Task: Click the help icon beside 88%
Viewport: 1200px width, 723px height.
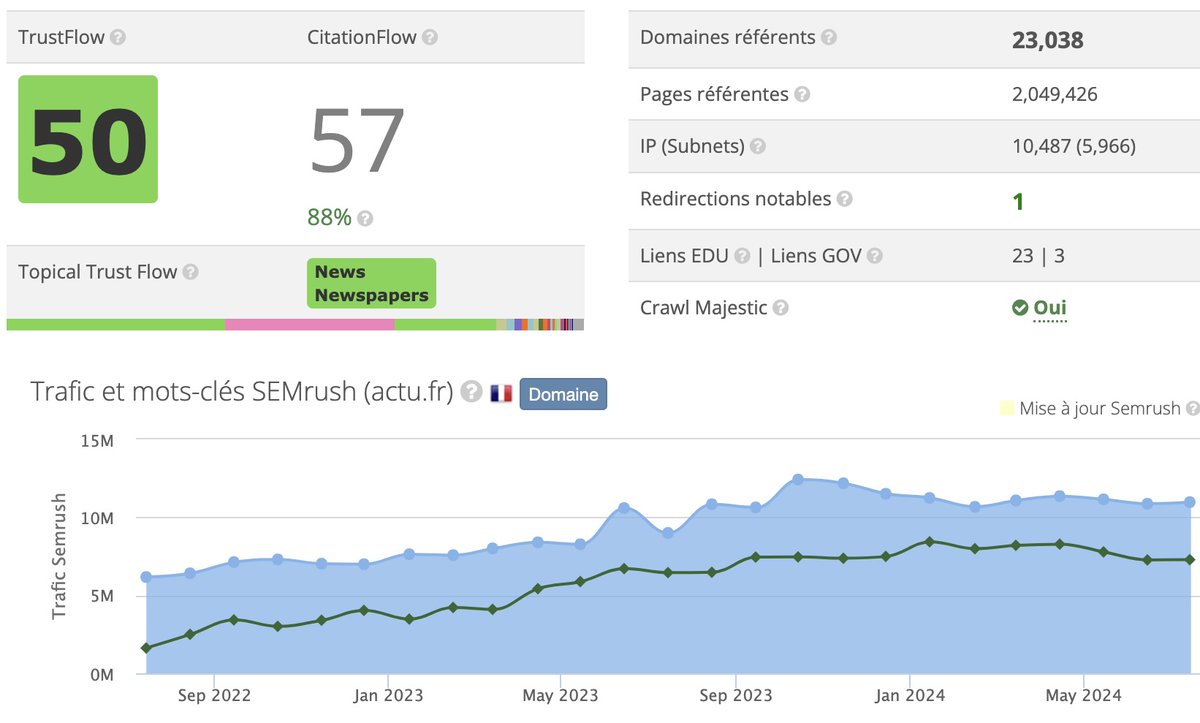Action: pos(365,216)
